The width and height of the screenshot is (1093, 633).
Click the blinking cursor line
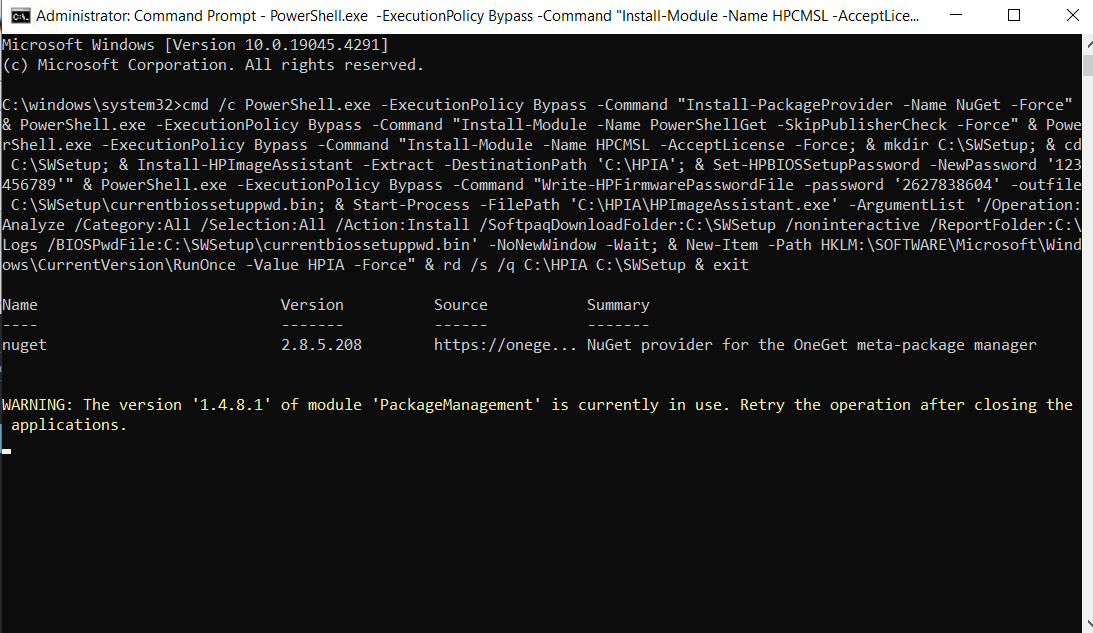(6, 451)
